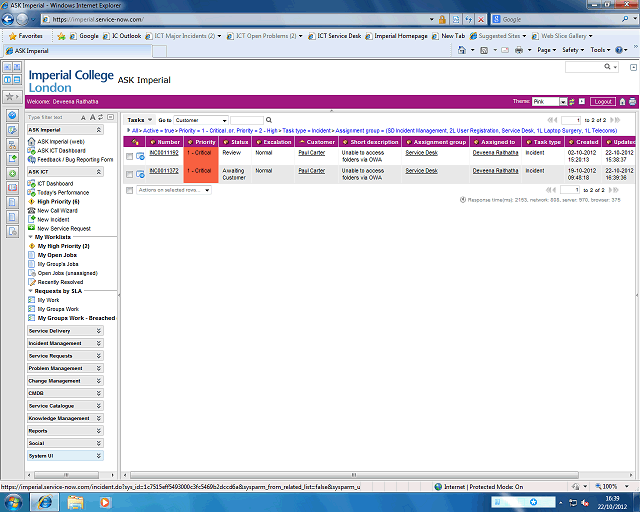Viewport: 640px width, 512px height.
Task: Click the Logout button
Action: point(602,101)
